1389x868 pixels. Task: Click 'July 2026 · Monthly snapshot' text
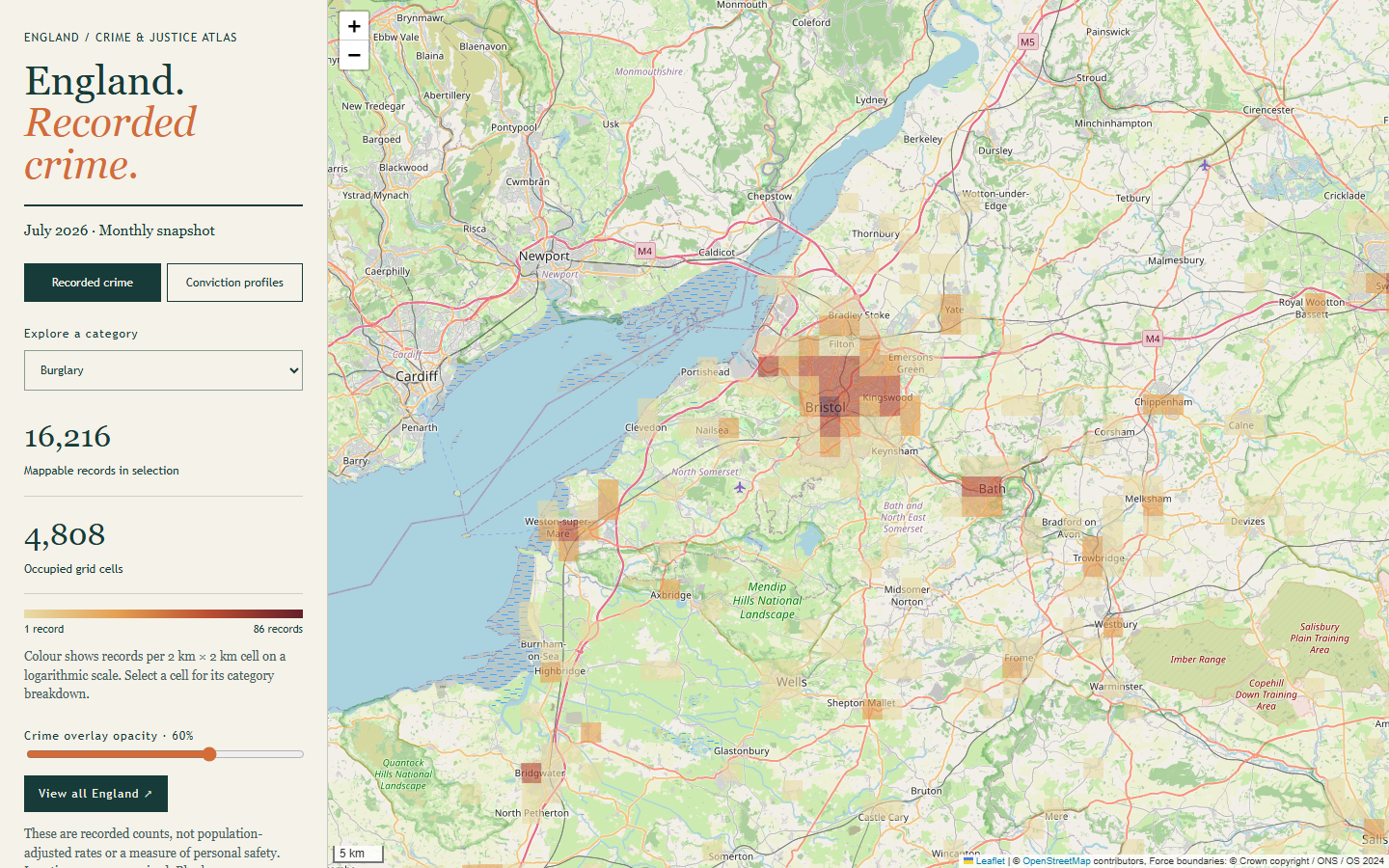tap(120, 231)
